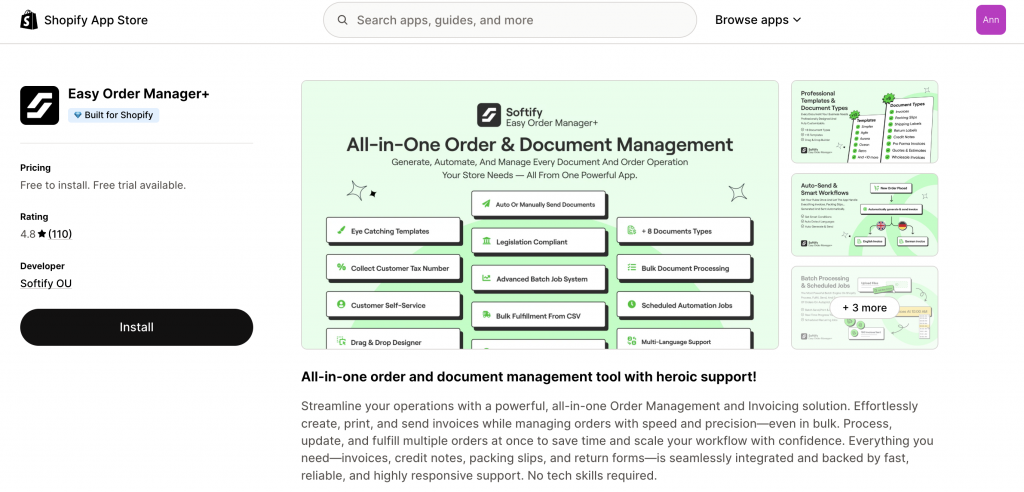Click the Developer heading text
The height and width of the screenshot is (492, 1024).
coord(42,266)
